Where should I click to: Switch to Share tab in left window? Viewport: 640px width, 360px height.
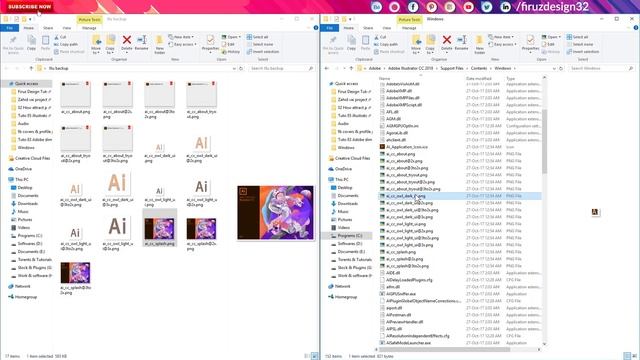coord(48,28)
